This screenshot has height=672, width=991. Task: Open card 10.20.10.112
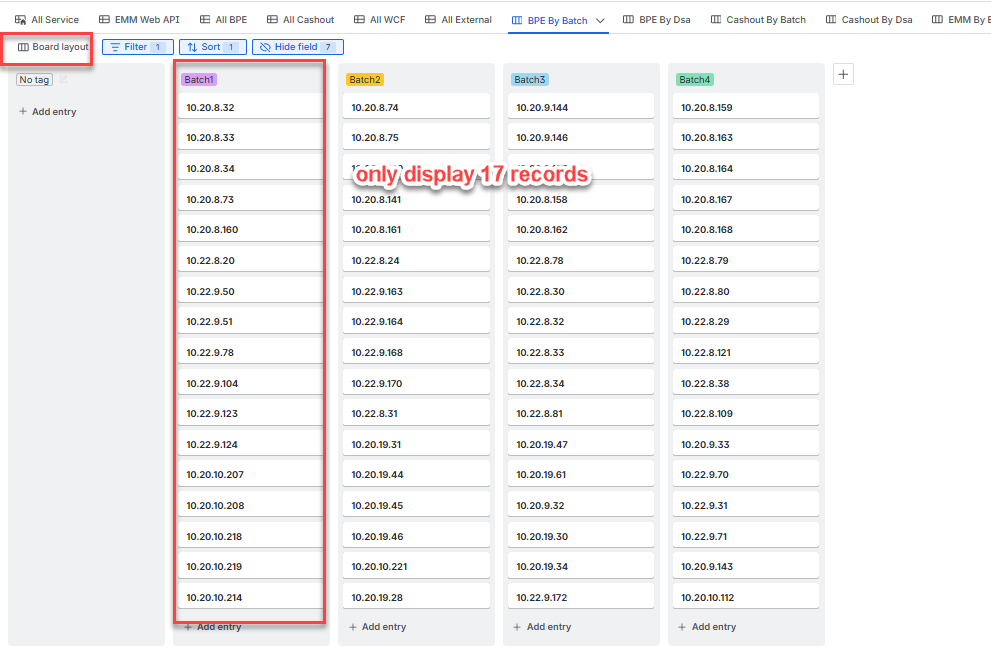click(x=746, y=597)
